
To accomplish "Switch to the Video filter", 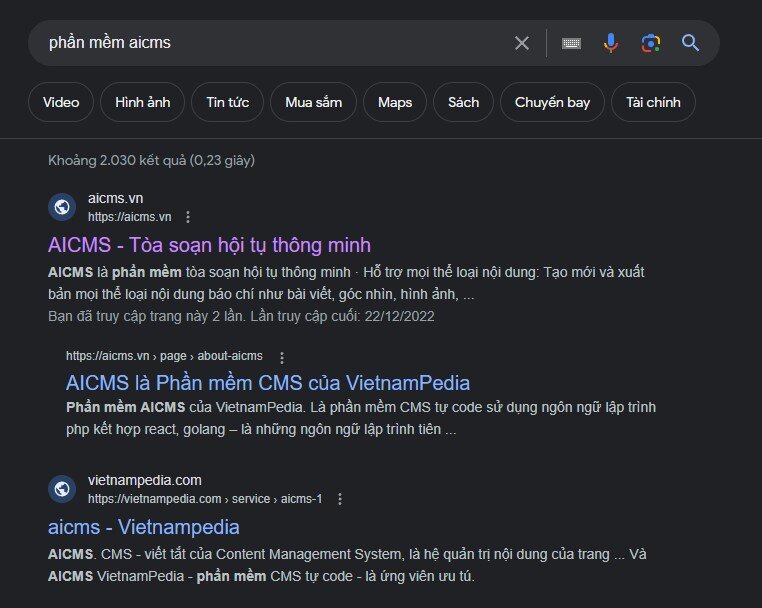I will (x=61, y=102).
